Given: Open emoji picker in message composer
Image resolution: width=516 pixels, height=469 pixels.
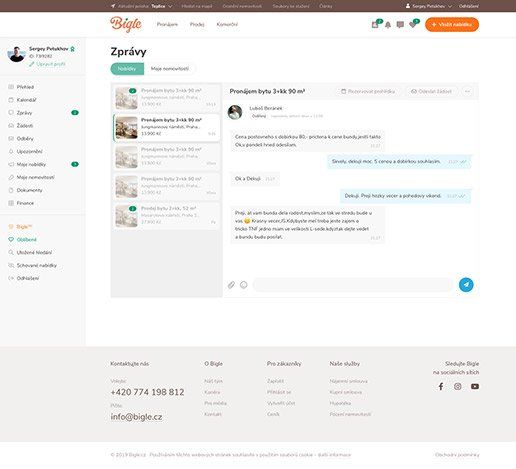Looking at the screenshot, I should click(x=244, y=285).
